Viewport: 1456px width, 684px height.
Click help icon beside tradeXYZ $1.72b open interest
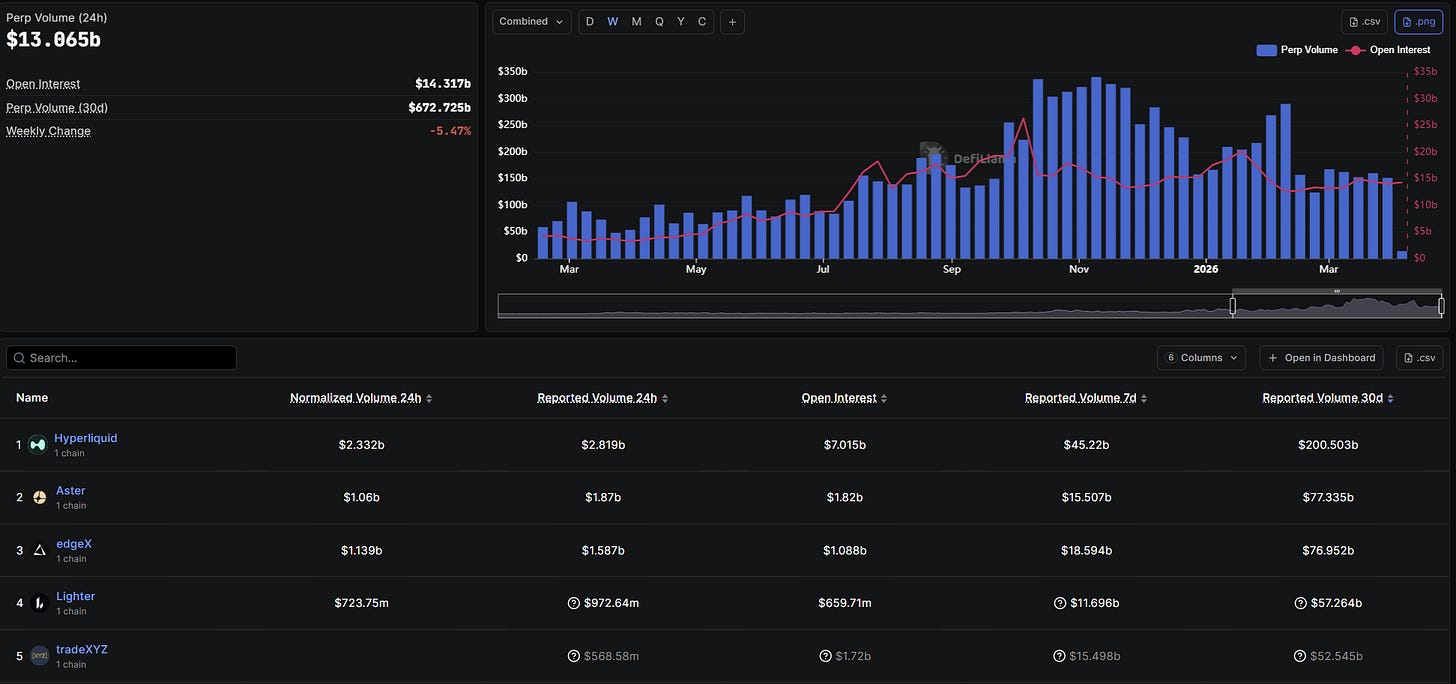click(826, 656)
